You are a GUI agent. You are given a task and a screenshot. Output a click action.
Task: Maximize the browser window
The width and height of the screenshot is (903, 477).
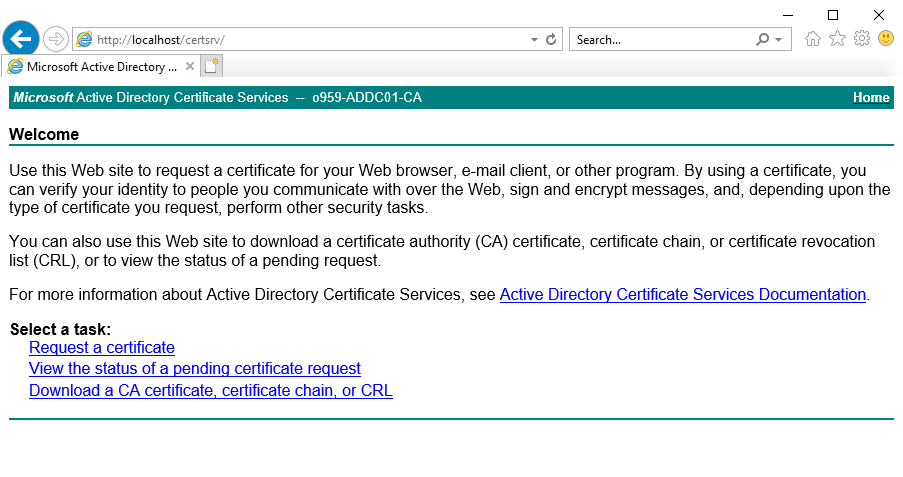point(833,15)
